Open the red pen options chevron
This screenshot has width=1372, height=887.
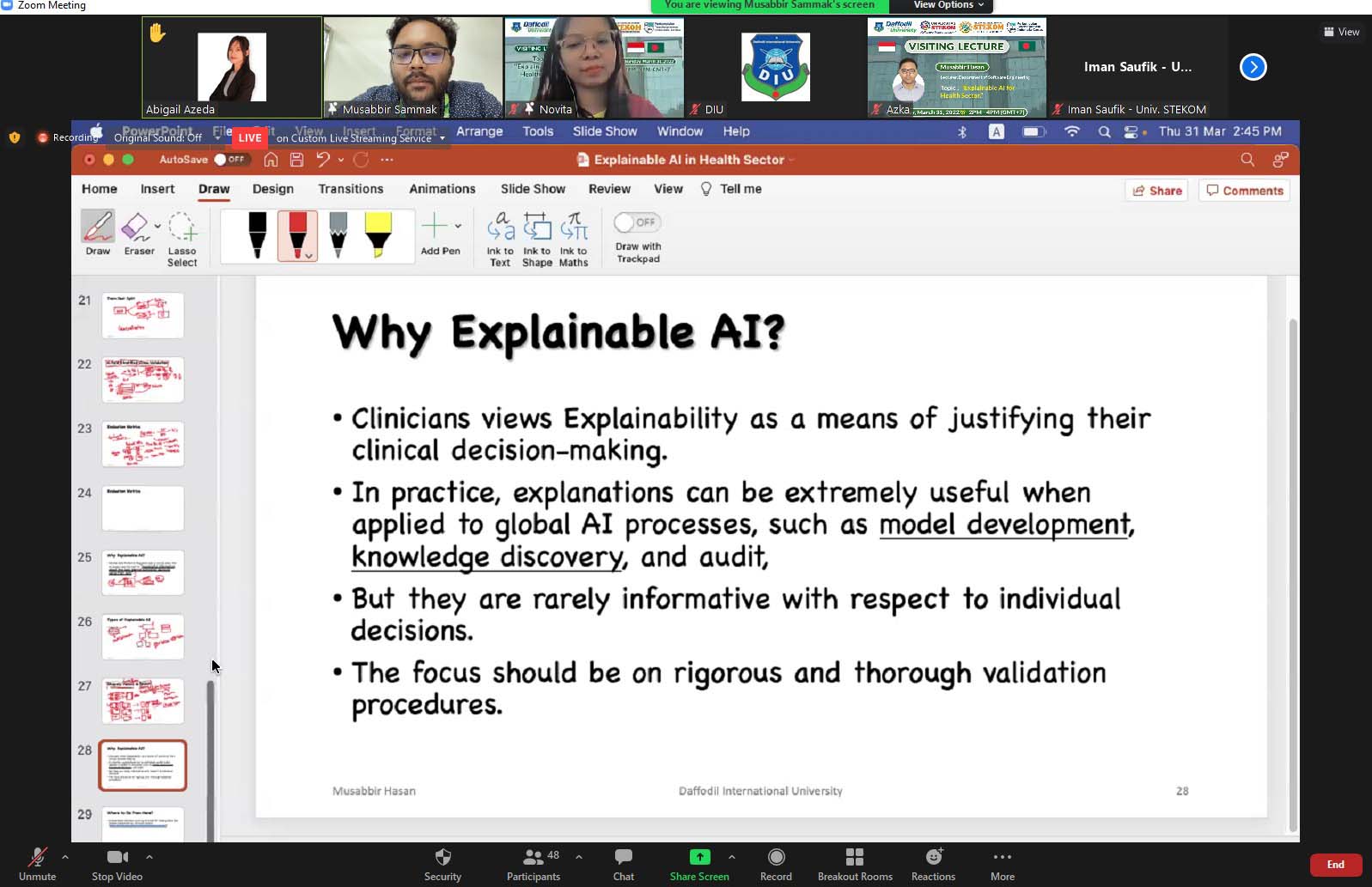coord(308,256)
